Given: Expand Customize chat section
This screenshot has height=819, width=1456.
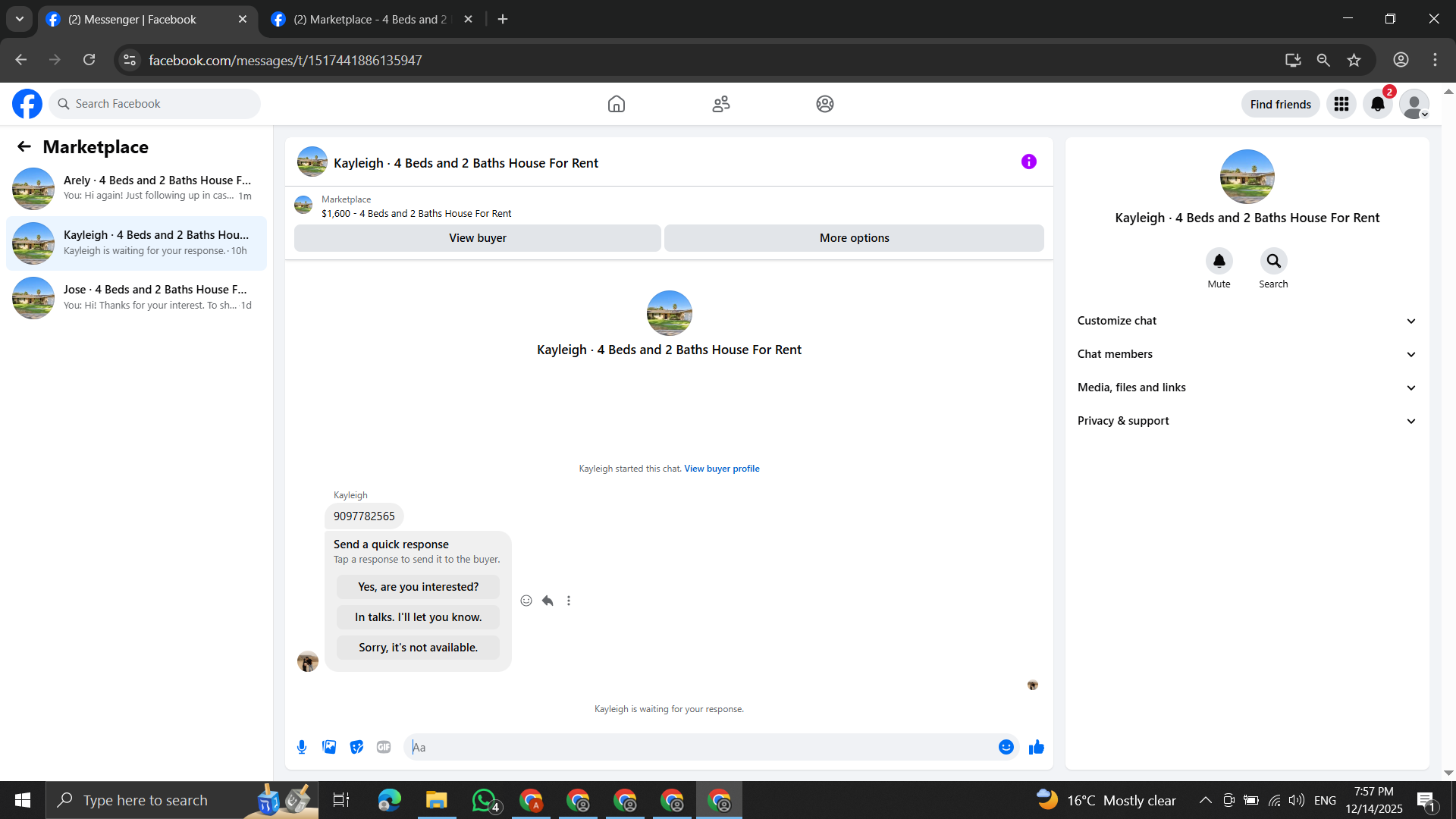Looking at the screenshot, I should [1247, 321].
